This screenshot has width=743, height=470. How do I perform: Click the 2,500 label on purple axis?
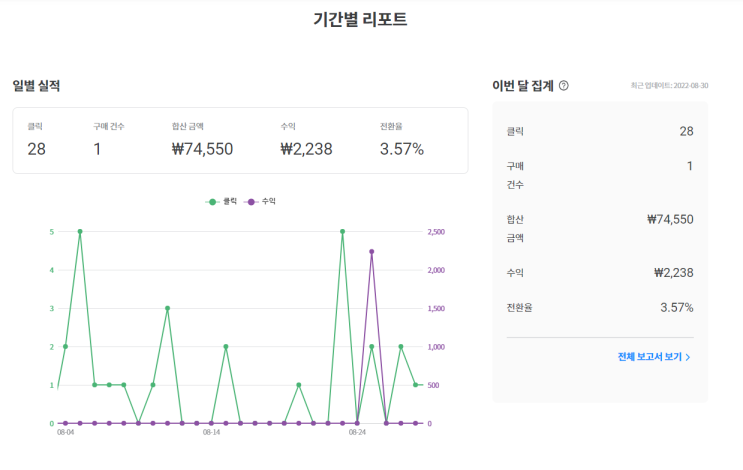point(436,232)
